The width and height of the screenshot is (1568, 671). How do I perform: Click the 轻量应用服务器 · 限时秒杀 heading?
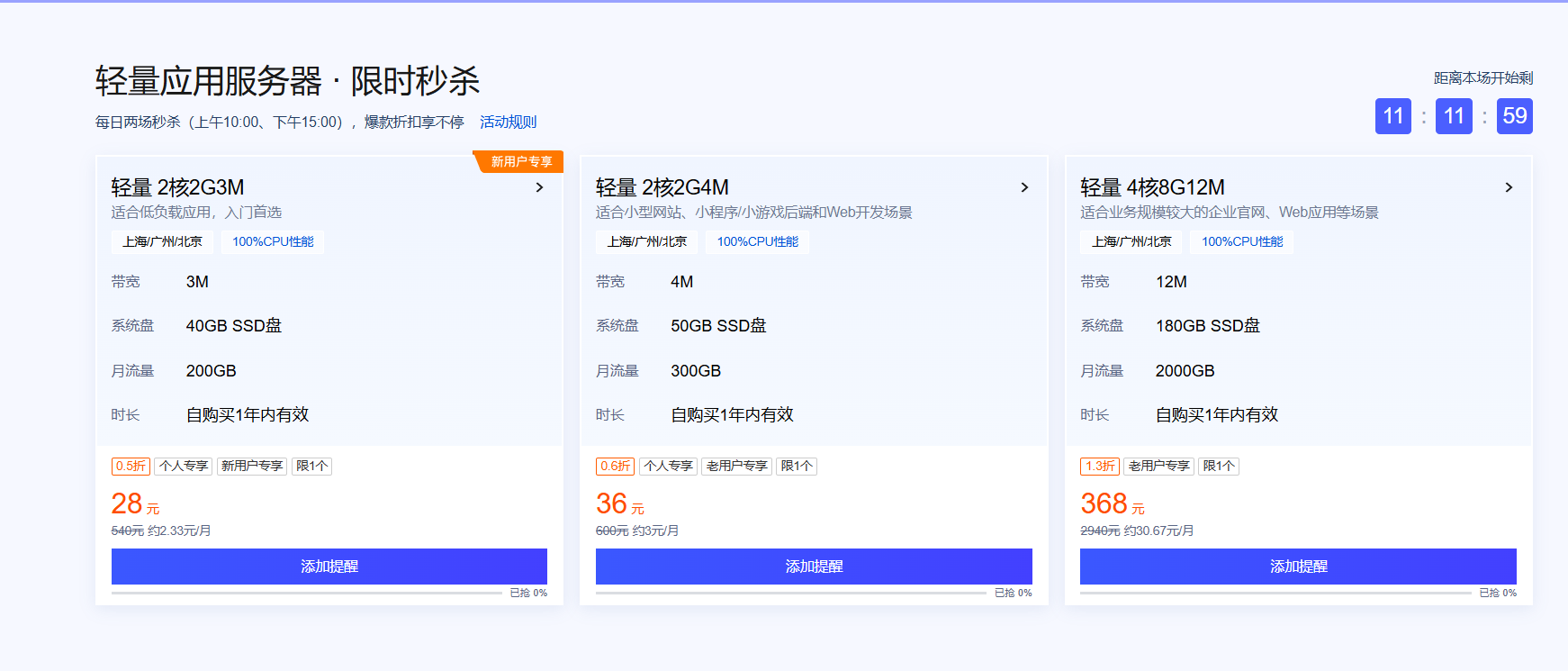pos(288,81)
